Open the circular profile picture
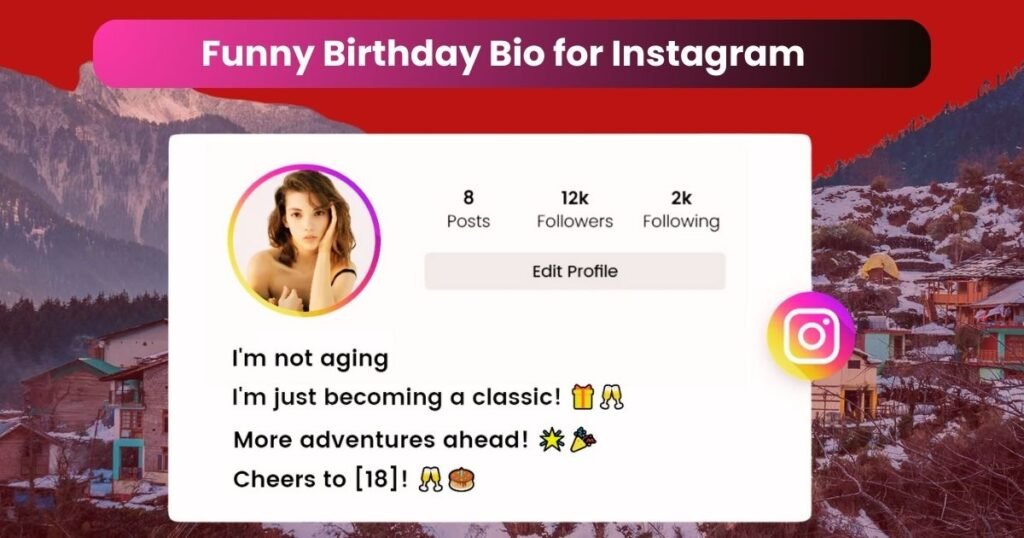The height and width of the screenshot is (538, 1024). pyautogui.click(x=304, y=241)
